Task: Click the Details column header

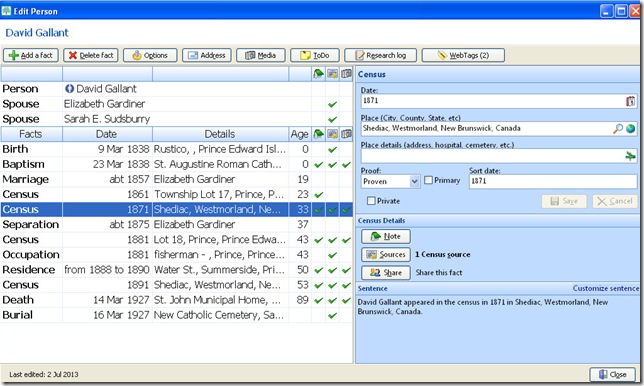Action: coord(220,134)
